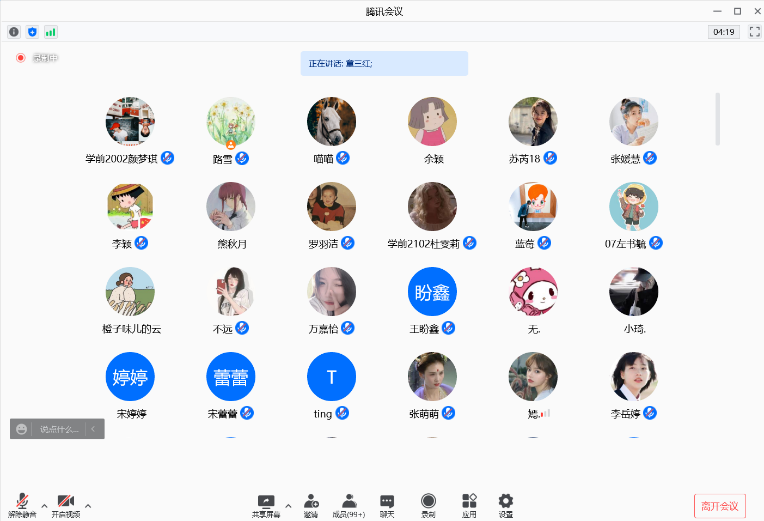Open the meeting info icon
This screenshot has height=521, width=764.
[x=14, y=32]
